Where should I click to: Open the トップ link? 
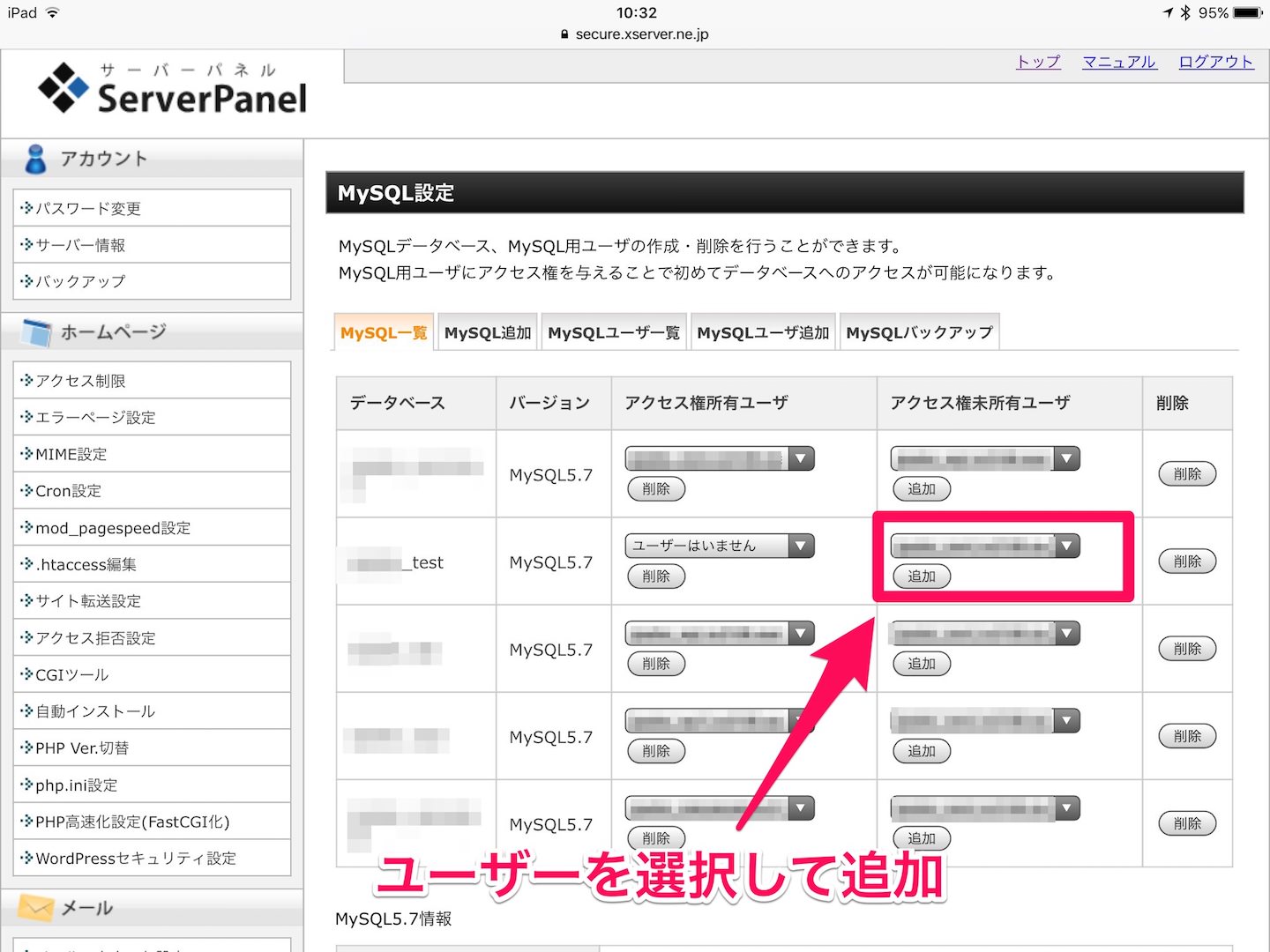(1038, 62)
